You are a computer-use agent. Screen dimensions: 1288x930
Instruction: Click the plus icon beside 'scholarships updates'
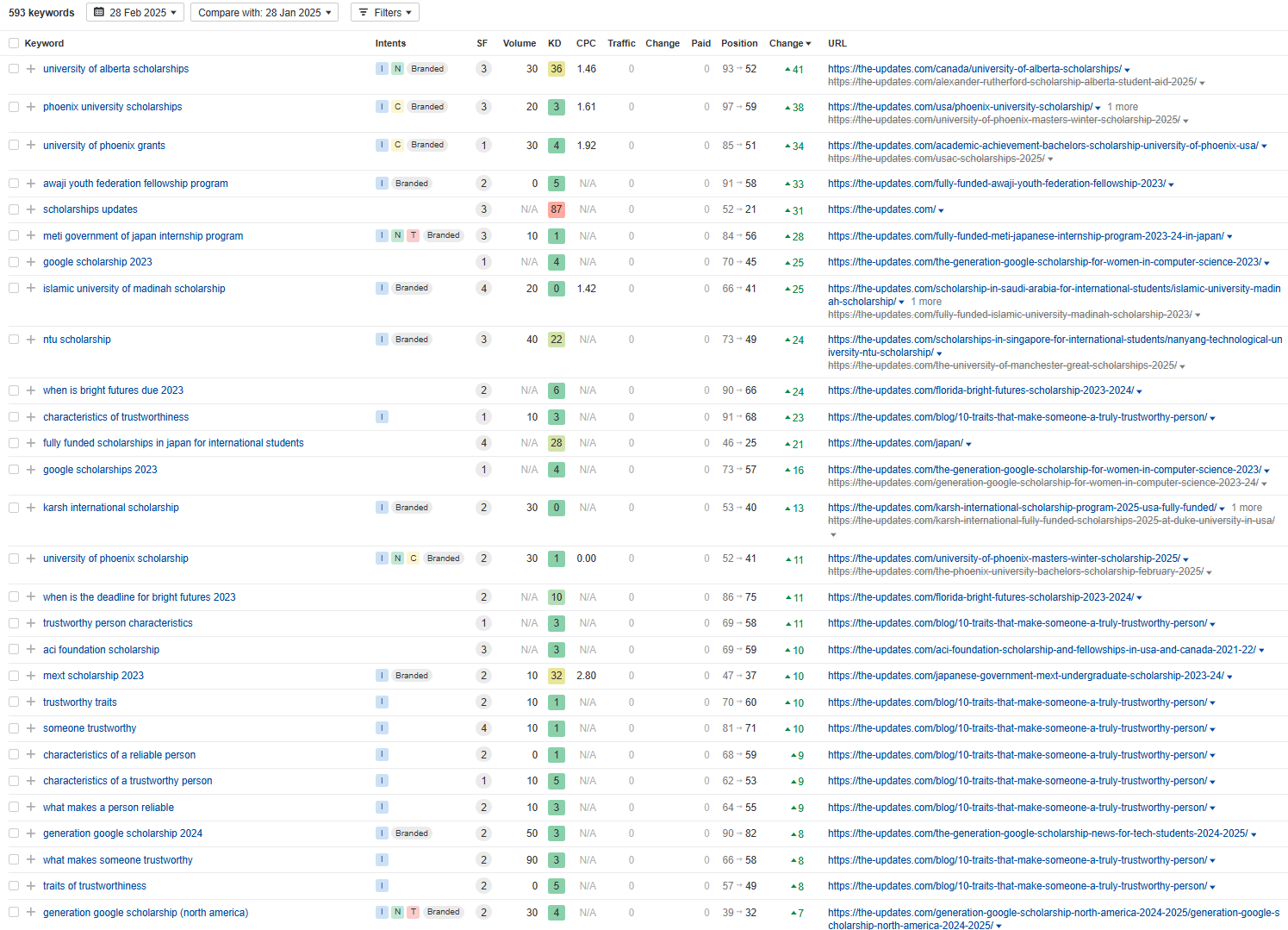tap(31, 209)
